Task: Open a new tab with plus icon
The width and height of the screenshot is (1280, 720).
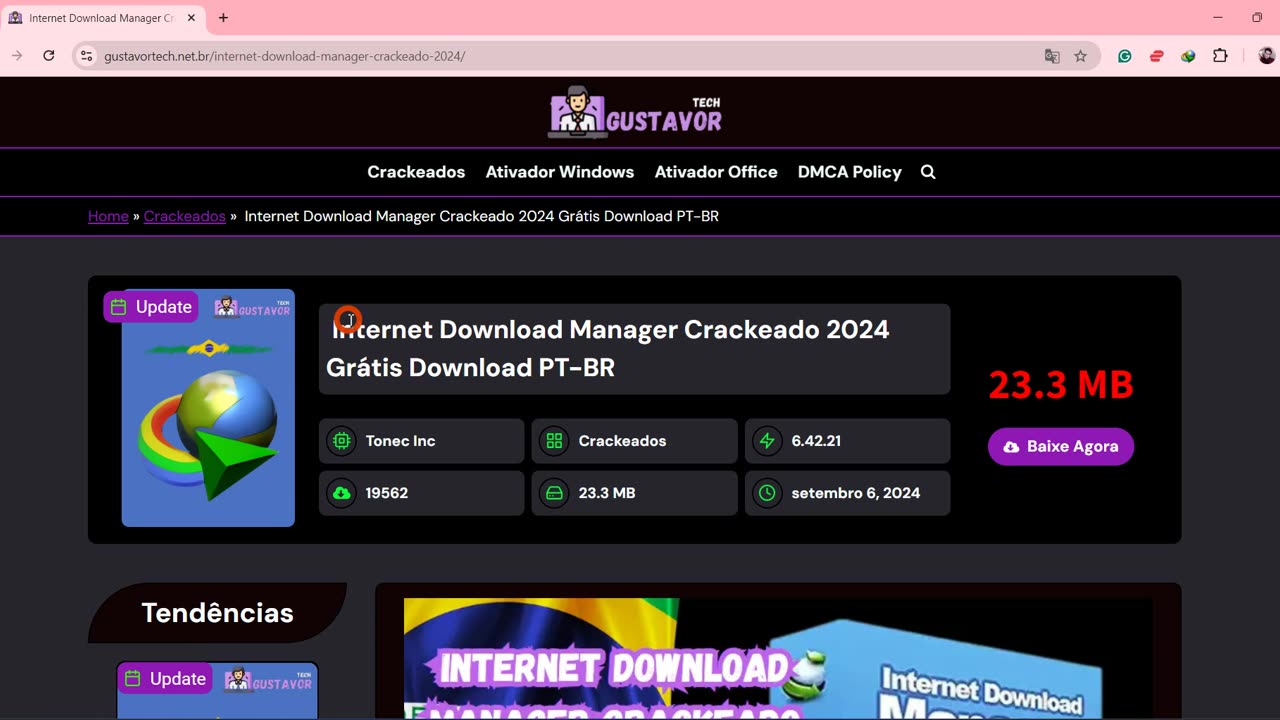Action: [223, 18]
